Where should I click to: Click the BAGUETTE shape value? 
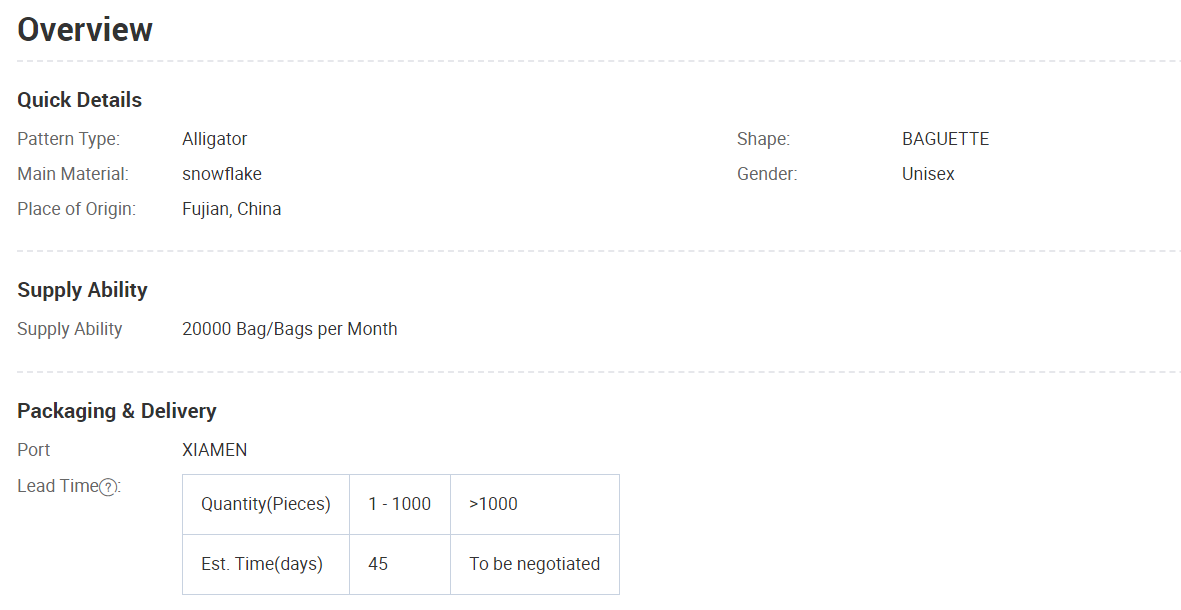pyautogui.click(x=945, y=139)
